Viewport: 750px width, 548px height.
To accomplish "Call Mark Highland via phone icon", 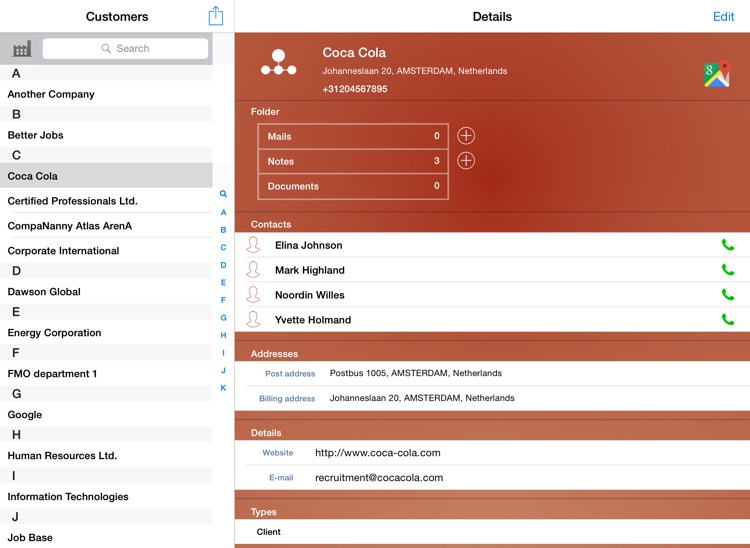I will (x=728, y=270).
